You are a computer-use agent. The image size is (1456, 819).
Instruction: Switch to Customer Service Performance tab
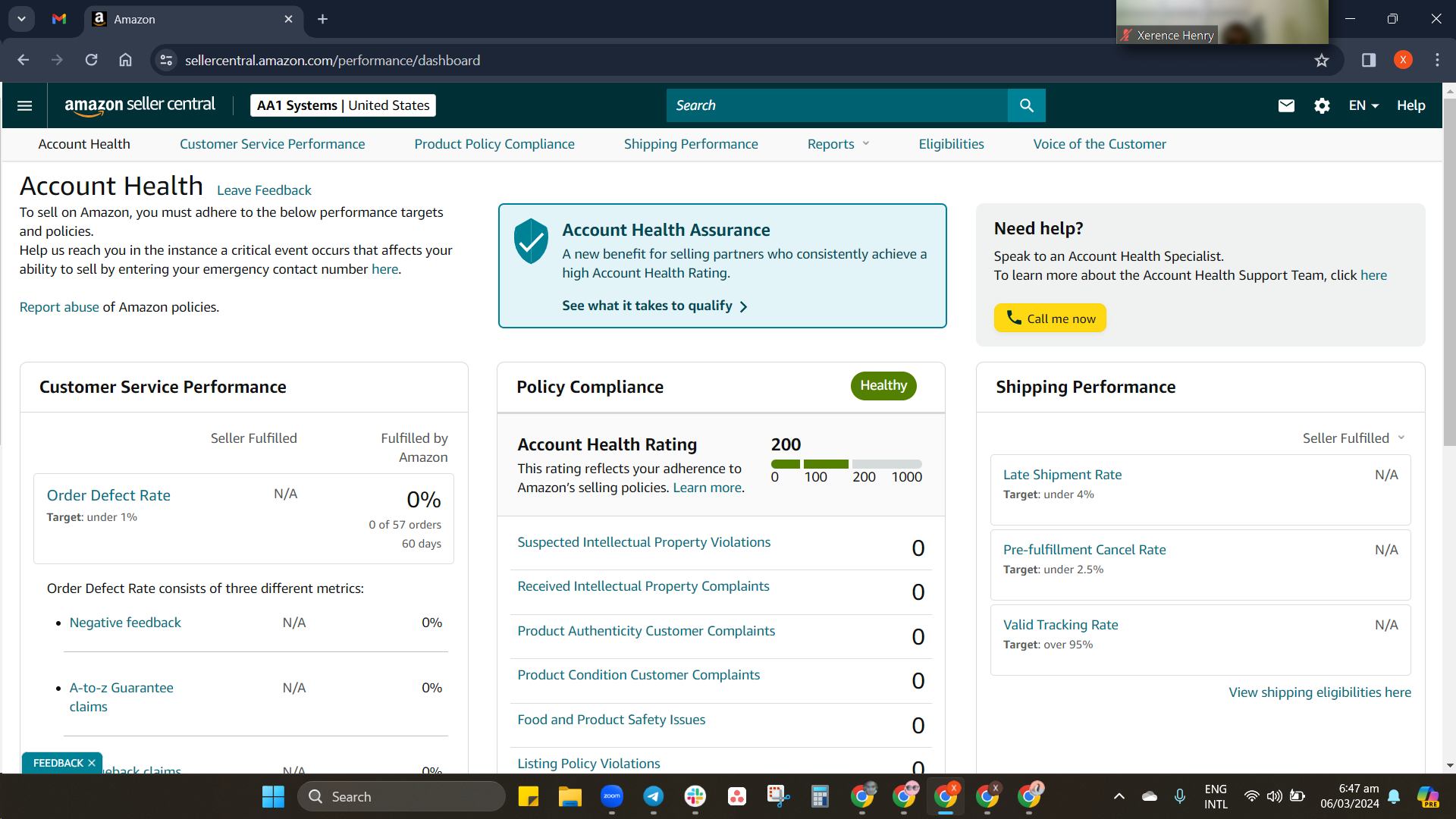(272, 144)
